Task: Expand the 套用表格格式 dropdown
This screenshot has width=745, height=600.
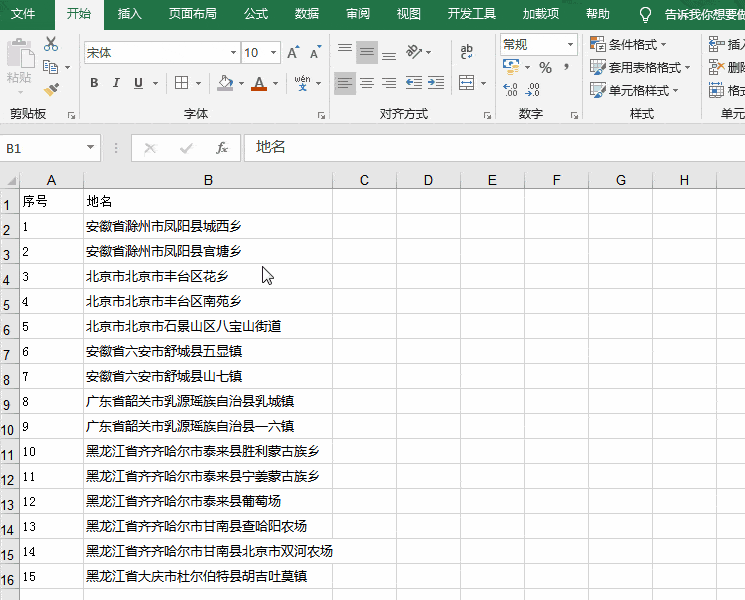Action: click(688, 67)
